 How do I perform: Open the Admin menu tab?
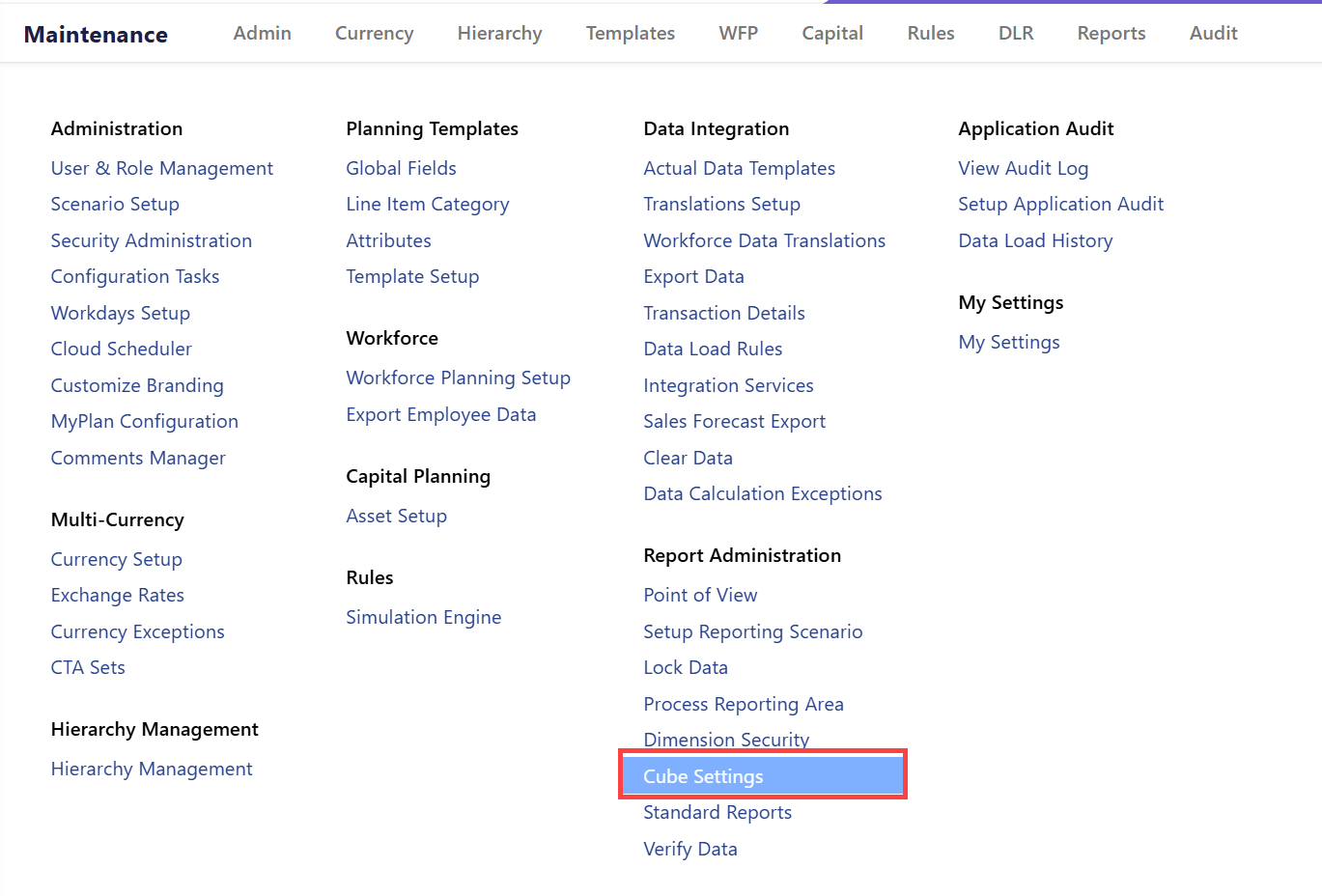click(x=262, y=33)
